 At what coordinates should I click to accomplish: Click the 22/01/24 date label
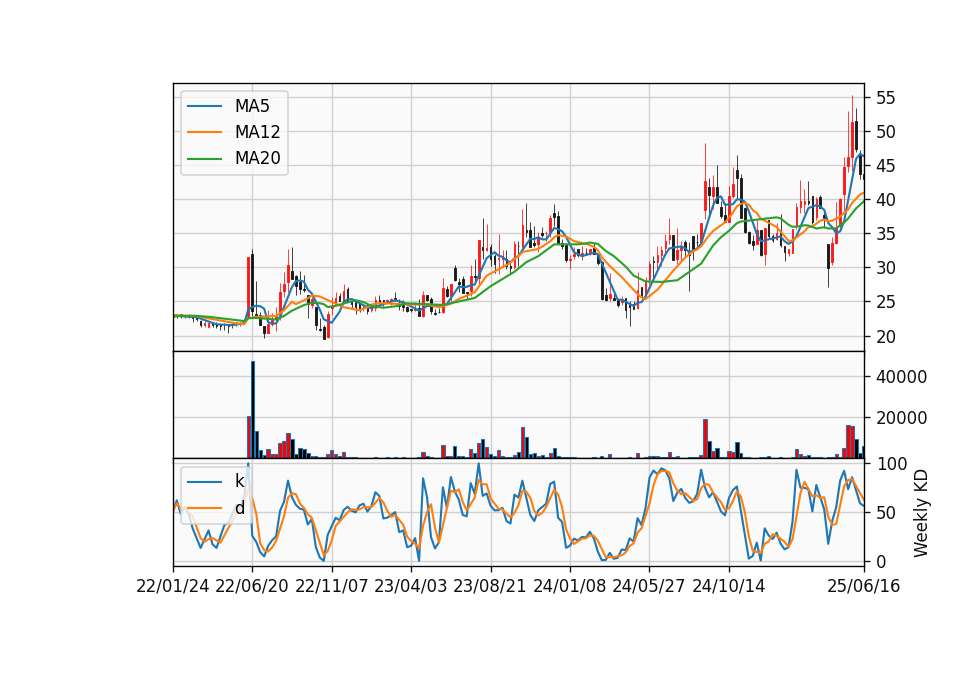pos(173,587)
